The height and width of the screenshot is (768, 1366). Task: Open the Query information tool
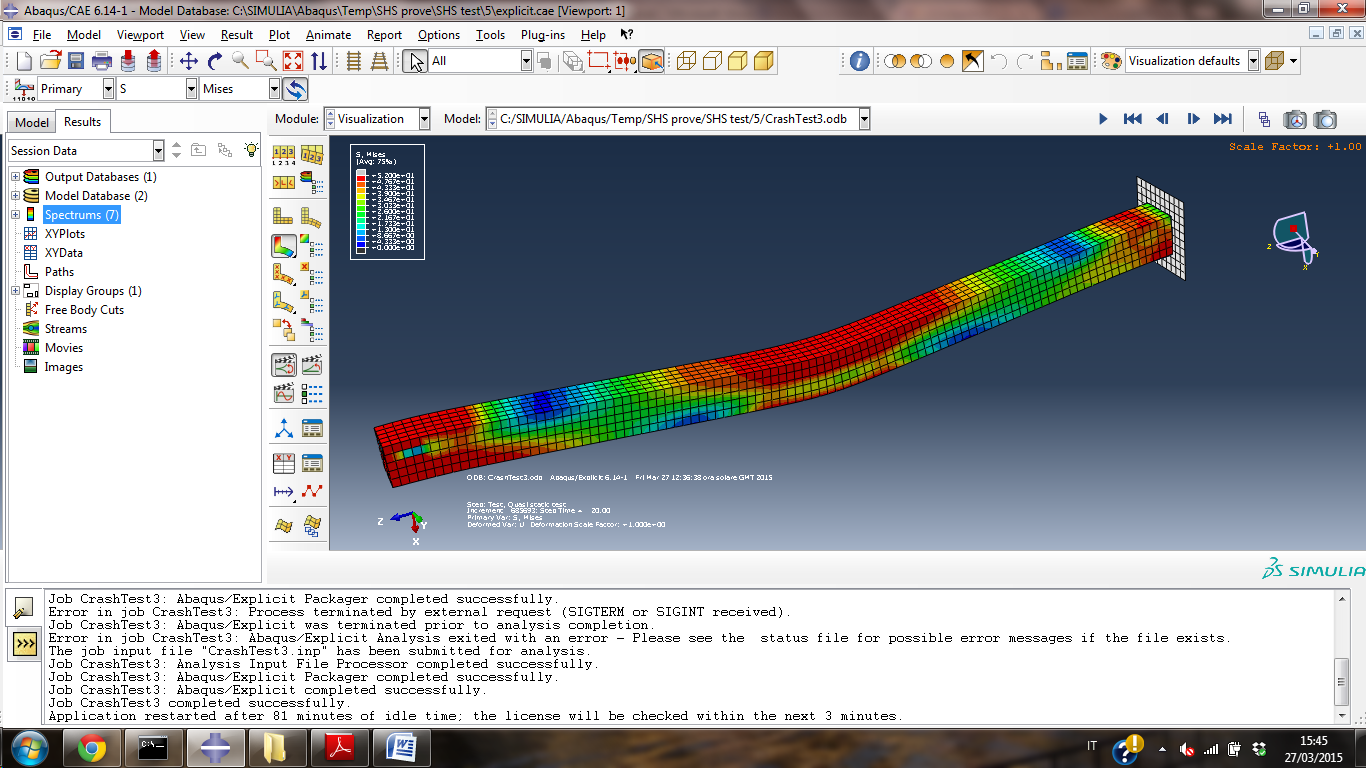[x=859, y=61]
